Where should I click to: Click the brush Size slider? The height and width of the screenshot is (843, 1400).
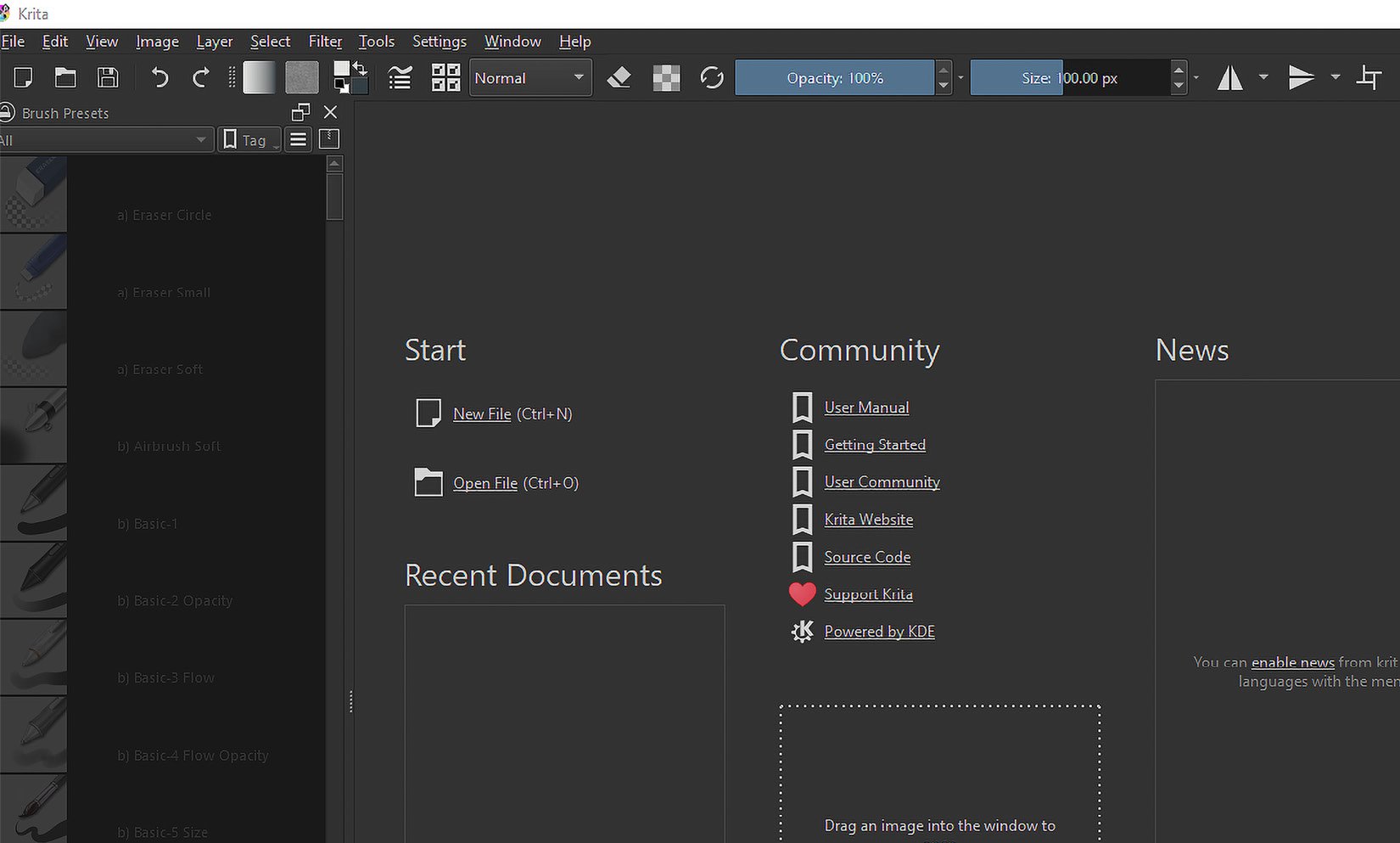click(x=1070, y=77)
